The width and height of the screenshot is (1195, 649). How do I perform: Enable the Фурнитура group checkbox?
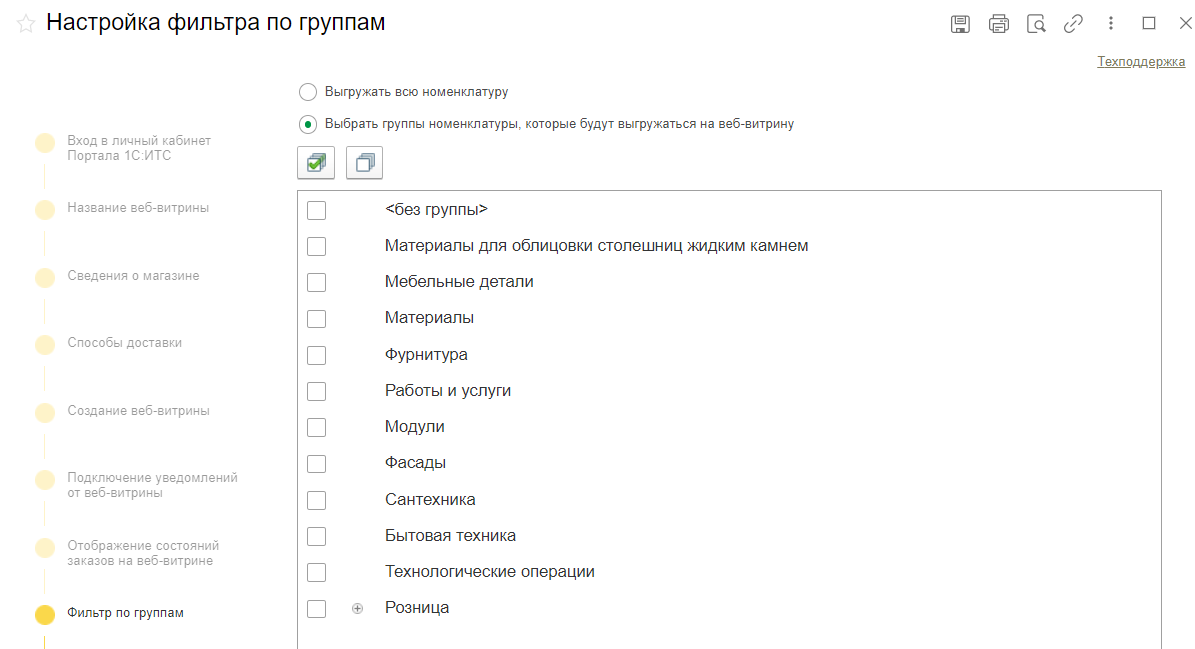click(x=317, y=355)
